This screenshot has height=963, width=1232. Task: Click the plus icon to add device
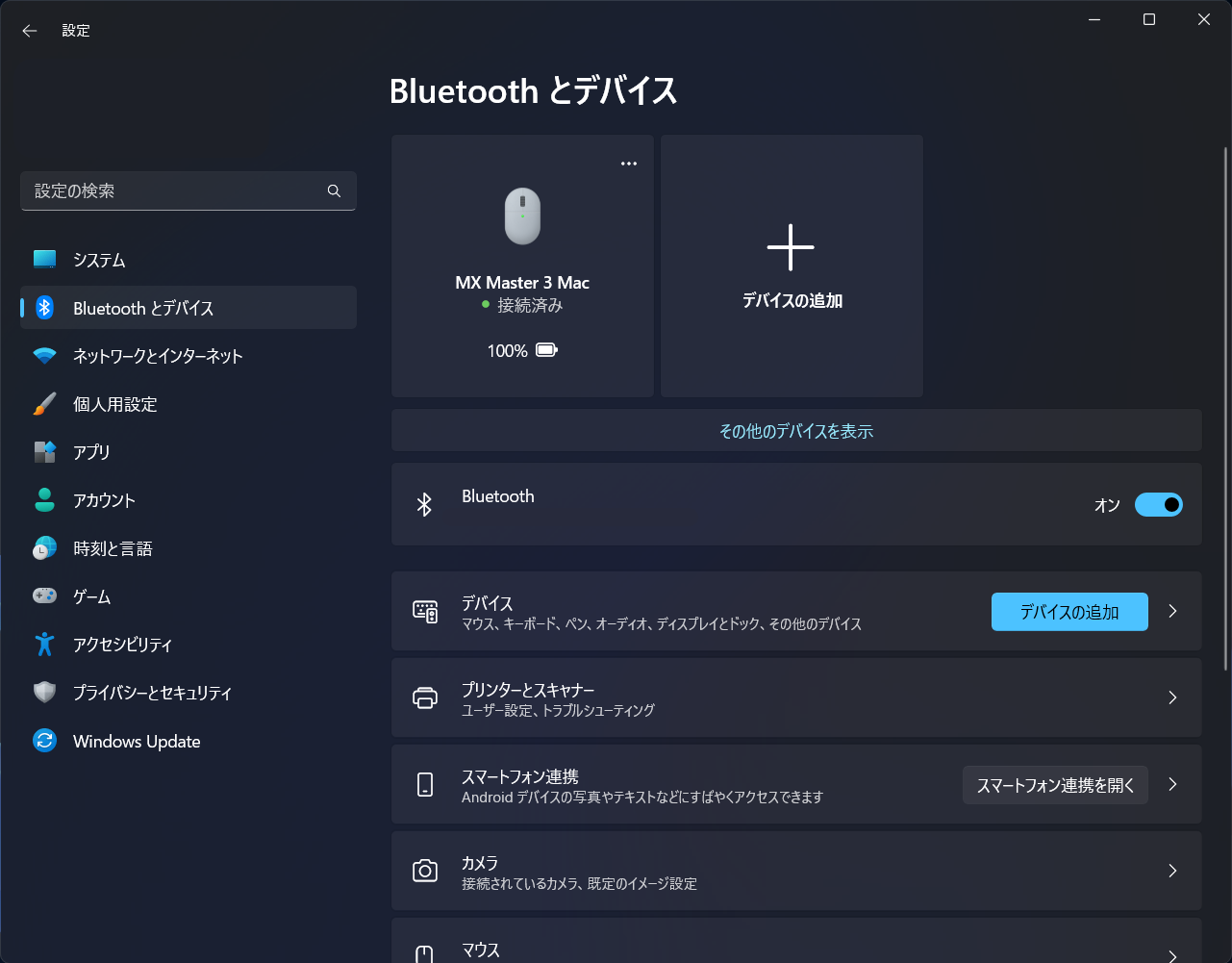(791, 248)
